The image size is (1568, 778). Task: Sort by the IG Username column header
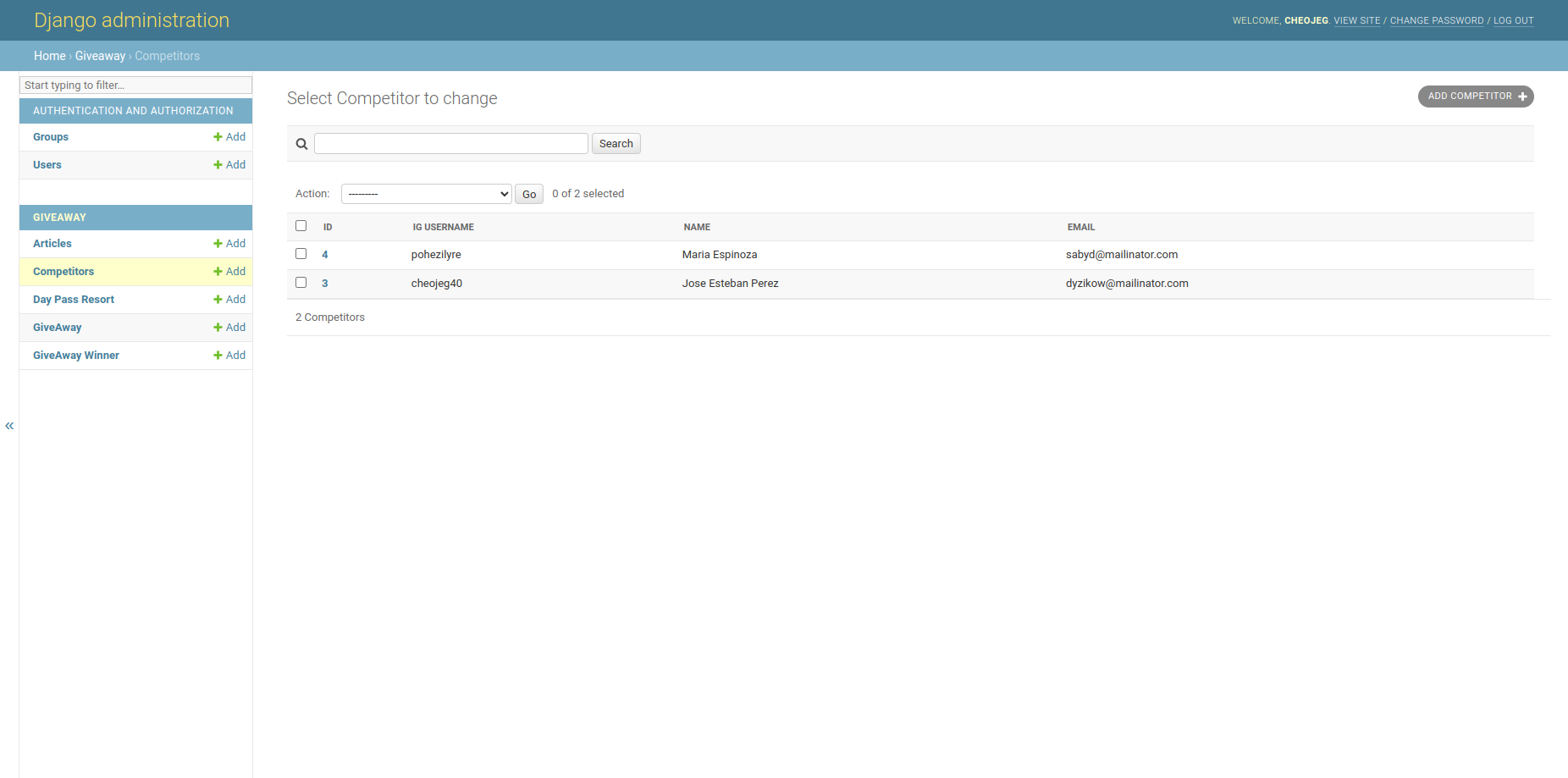coord(443,227)
